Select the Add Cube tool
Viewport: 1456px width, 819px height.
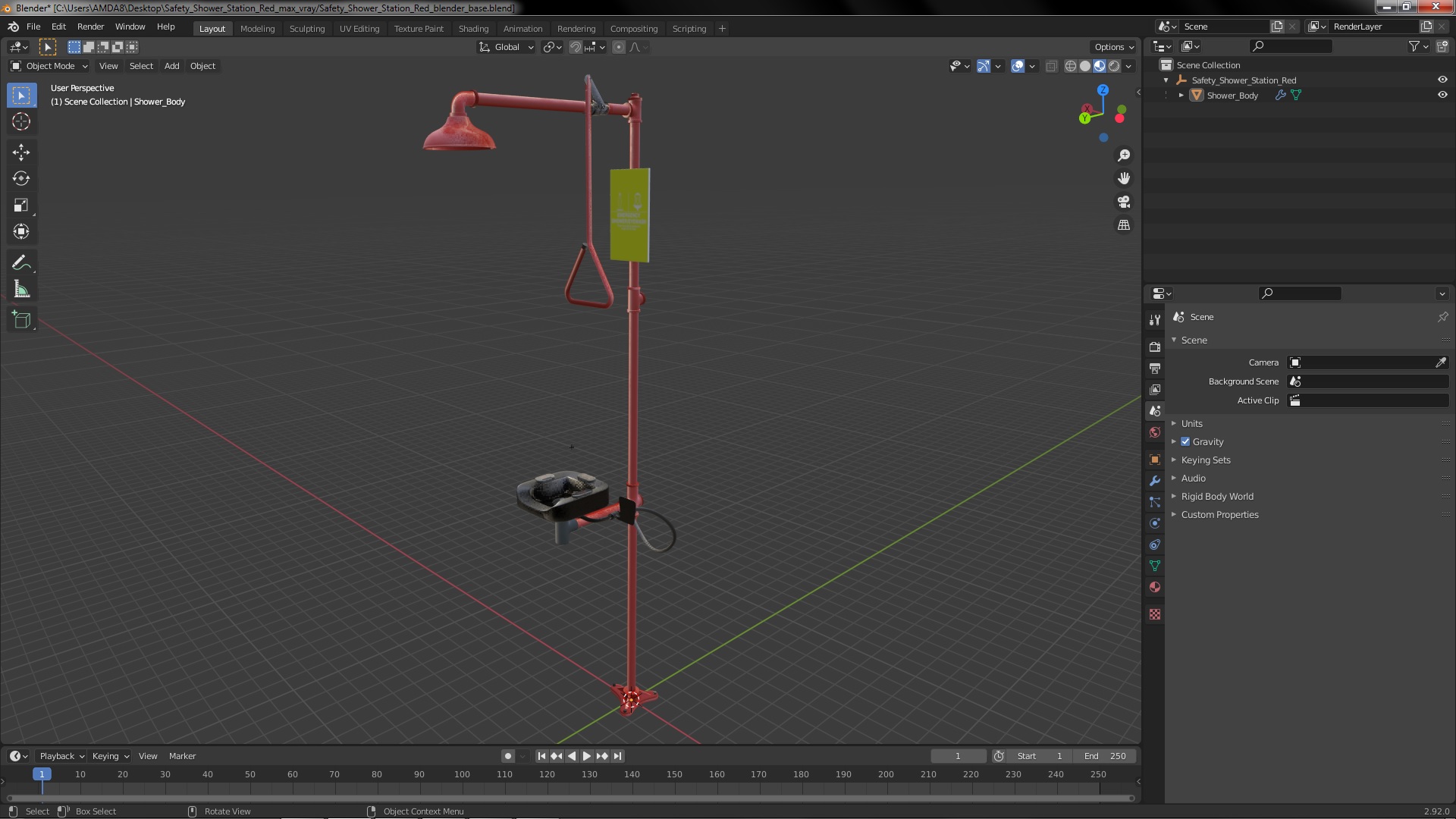pos(21,320)
